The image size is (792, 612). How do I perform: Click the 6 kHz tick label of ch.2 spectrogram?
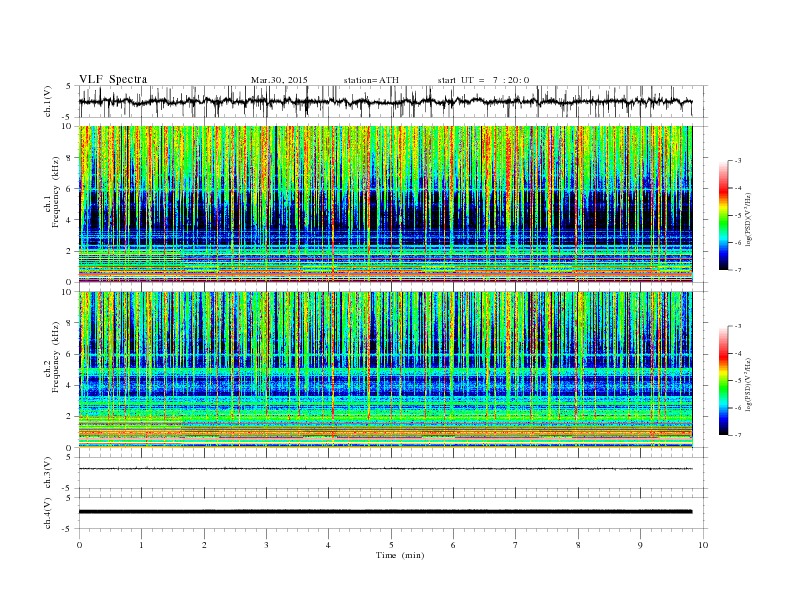pos(70,354)
